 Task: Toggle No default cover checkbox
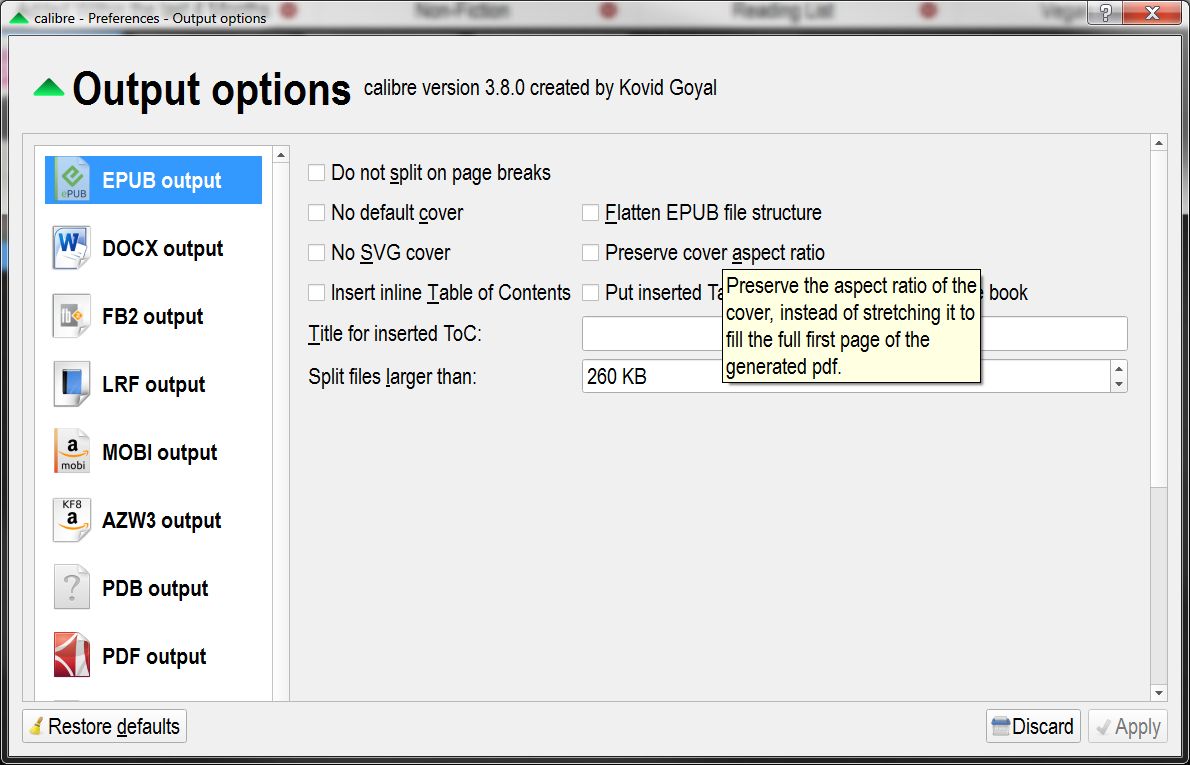click(316, 213)
